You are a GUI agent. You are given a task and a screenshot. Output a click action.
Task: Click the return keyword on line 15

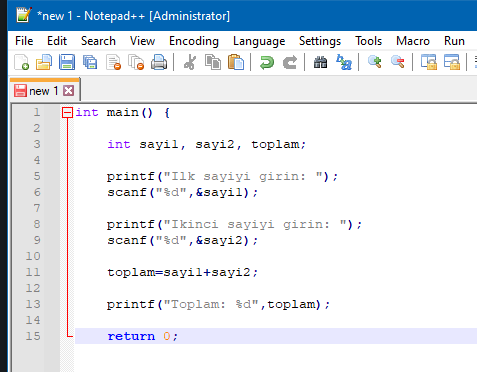131,336
